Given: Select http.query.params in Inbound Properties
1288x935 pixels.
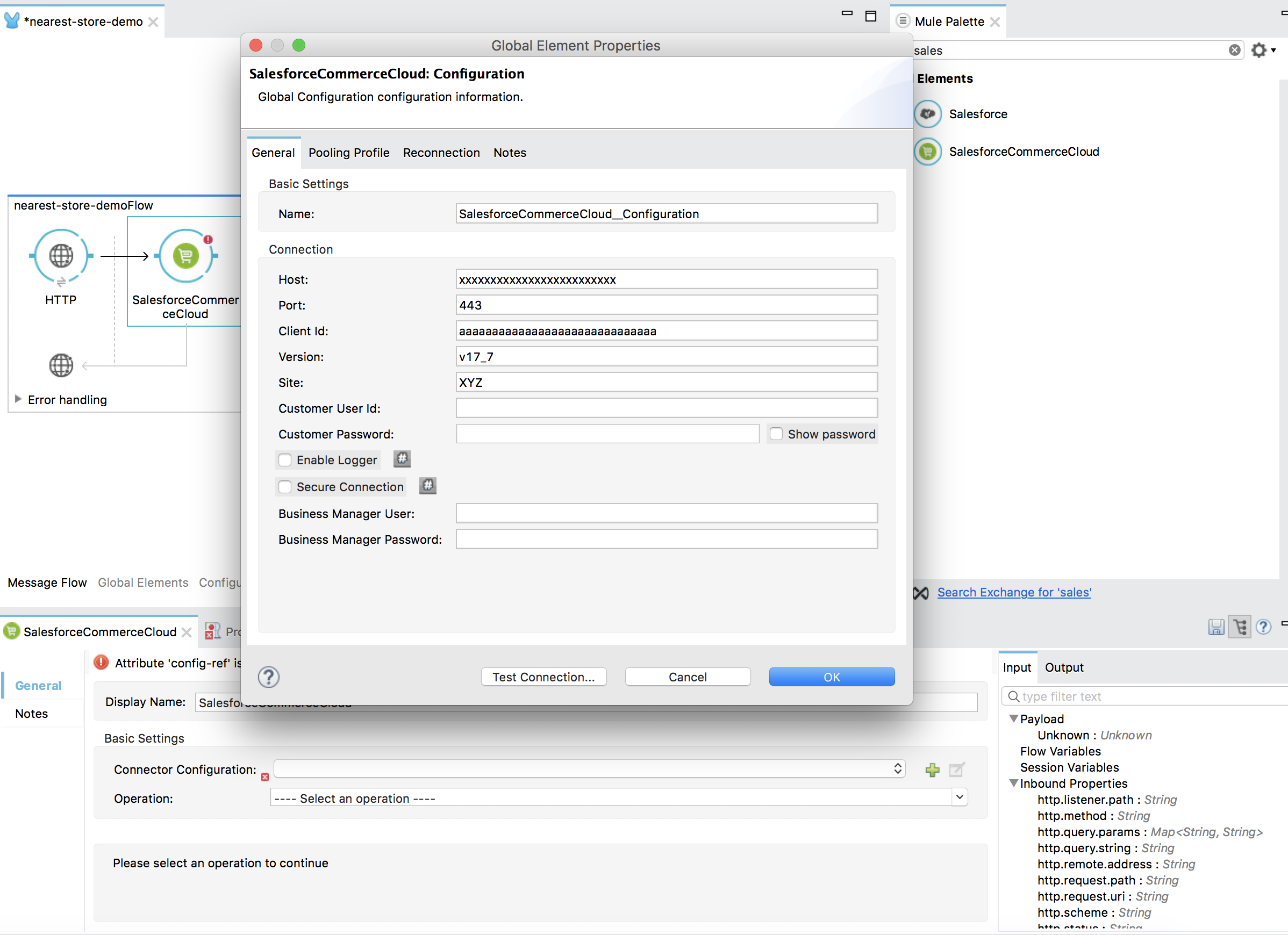Looking at the screenshot, I should [1149, 832].
